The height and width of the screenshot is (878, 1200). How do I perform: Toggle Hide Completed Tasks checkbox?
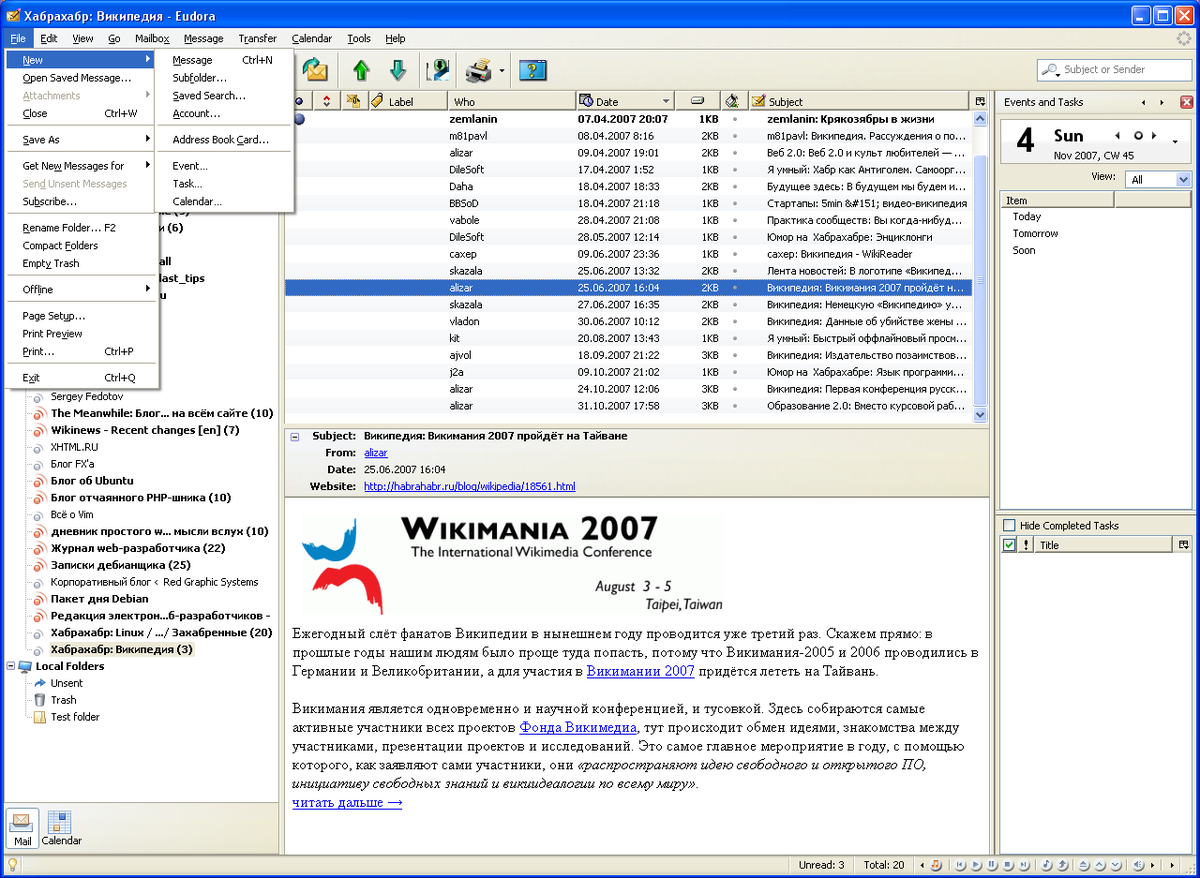pos(1009,524)
